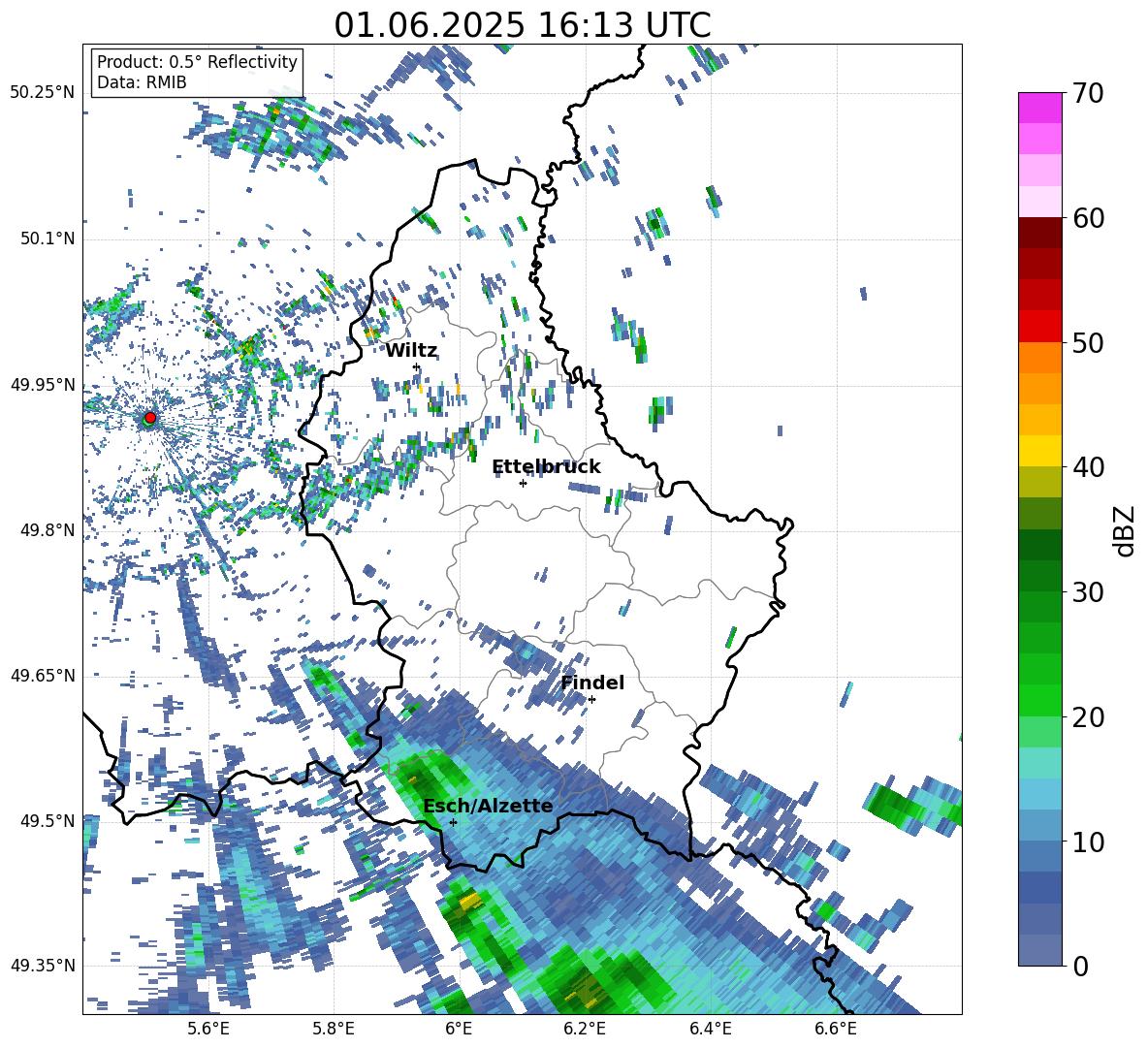1148x1048 pixels.
Task: Click the 6.2°E longitude label
Action: [585, 1029]
